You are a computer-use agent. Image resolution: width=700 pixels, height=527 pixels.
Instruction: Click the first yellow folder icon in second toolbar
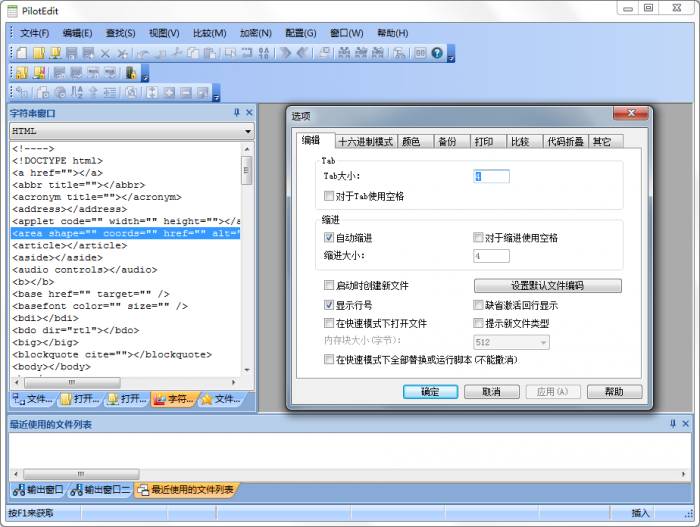coord(21,73)
